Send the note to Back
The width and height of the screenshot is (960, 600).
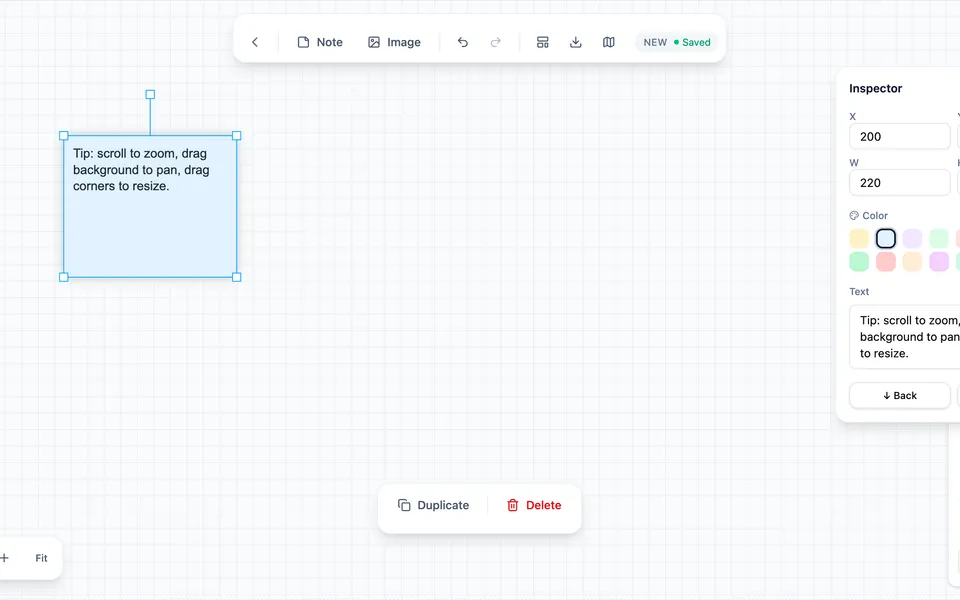point(899,396)
